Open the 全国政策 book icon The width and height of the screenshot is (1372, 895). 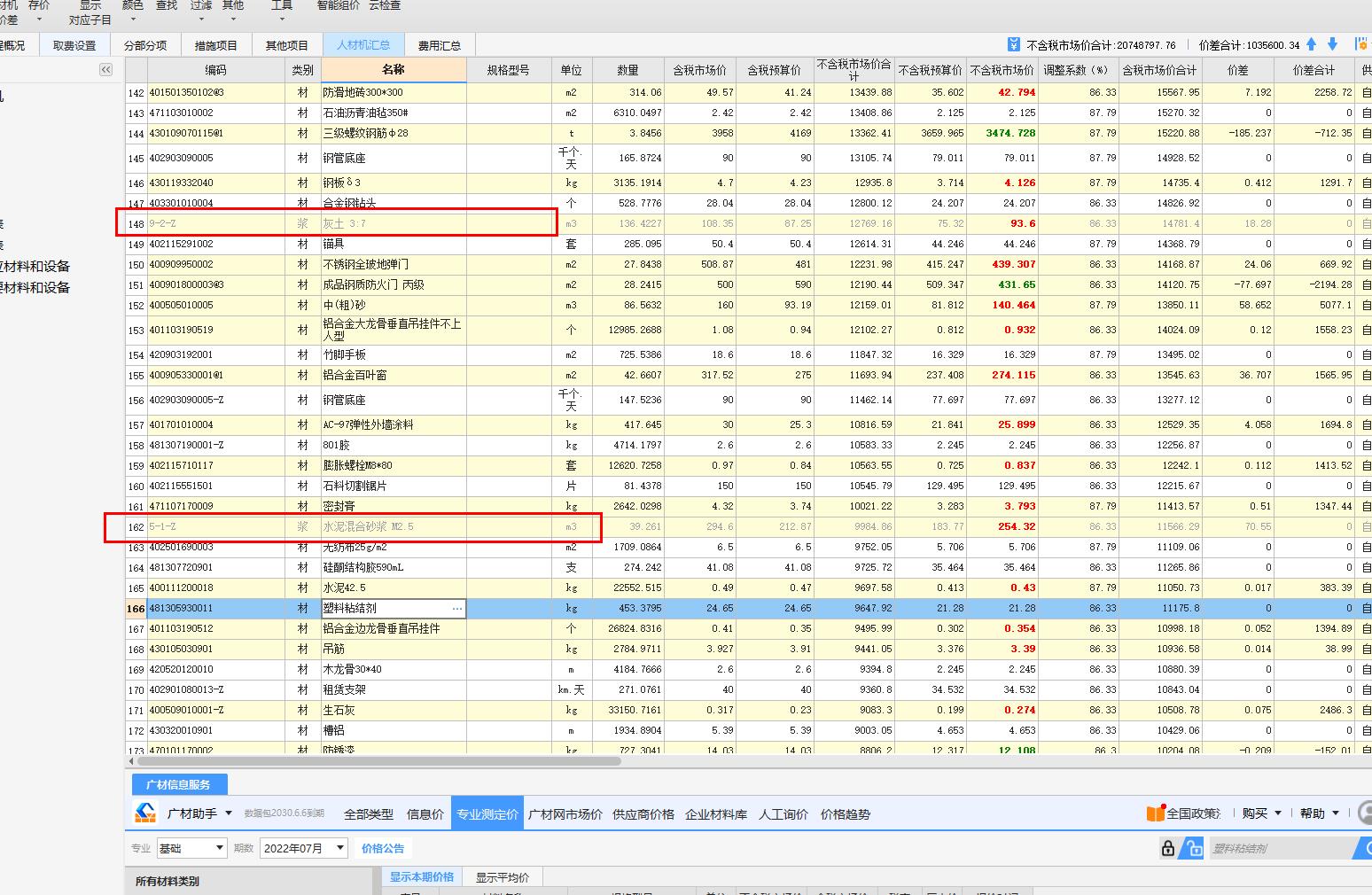pos(1155,813)
